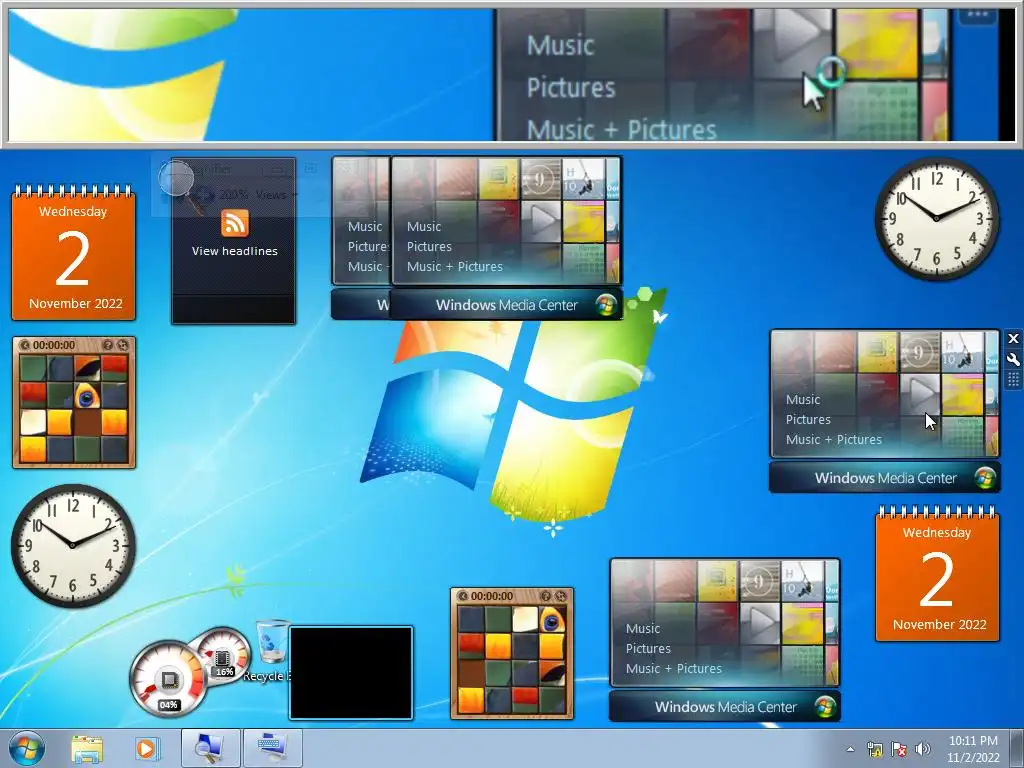Pause timer icon on puzzle under calendar
The image size is (1024, 768).
(x=25, y=345)
